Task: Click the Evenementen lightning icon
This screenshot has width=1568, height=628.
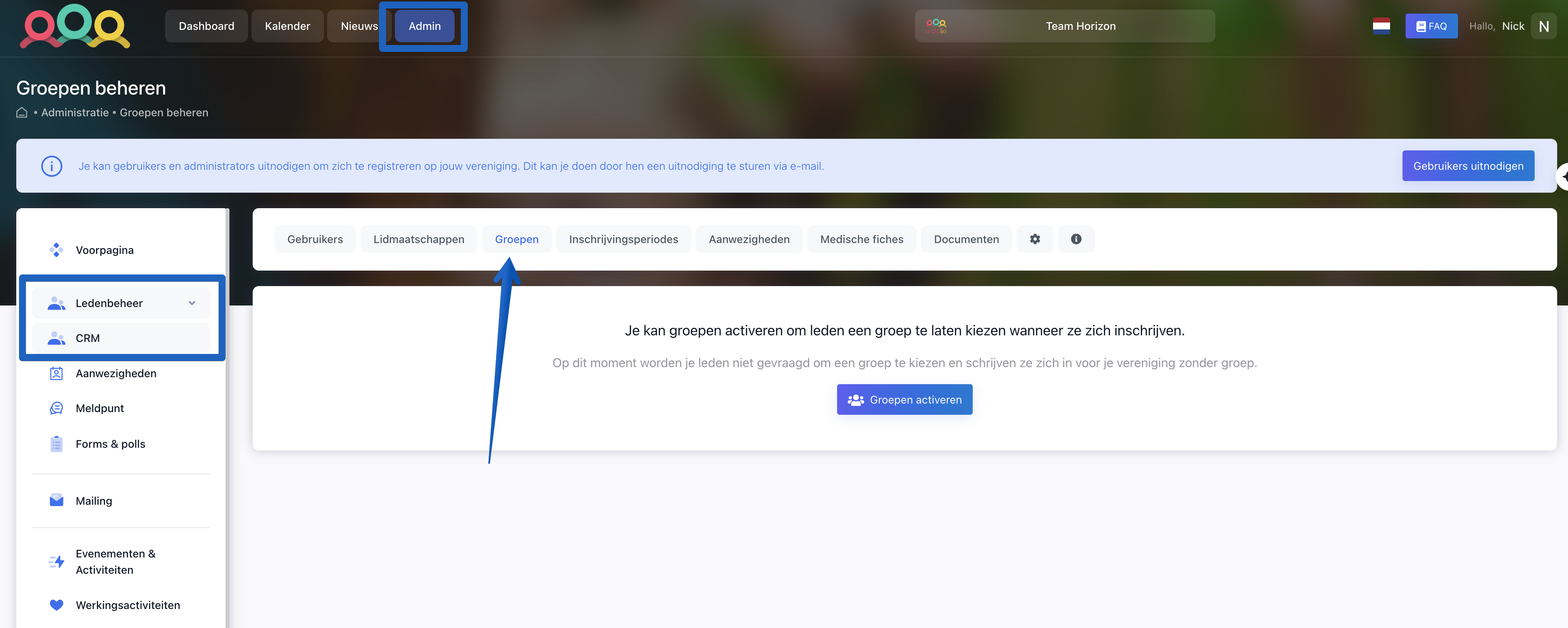Action: coord(56,562)
